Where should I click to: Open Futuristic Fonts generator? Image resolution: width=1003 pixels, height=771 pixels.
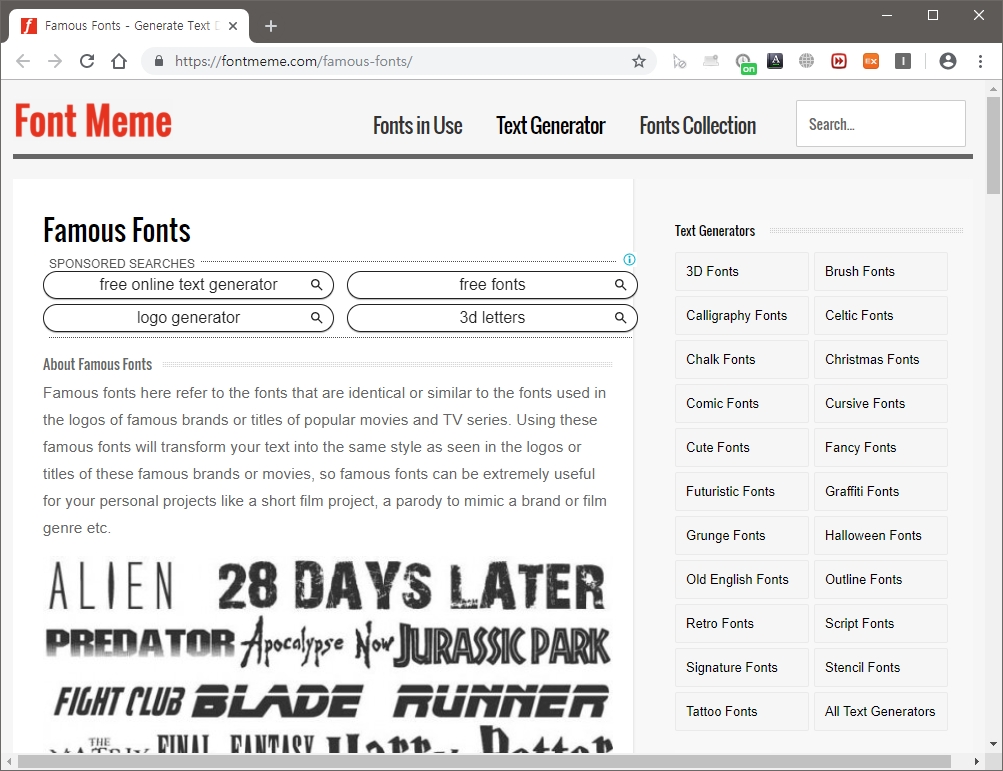click(741, 491)
